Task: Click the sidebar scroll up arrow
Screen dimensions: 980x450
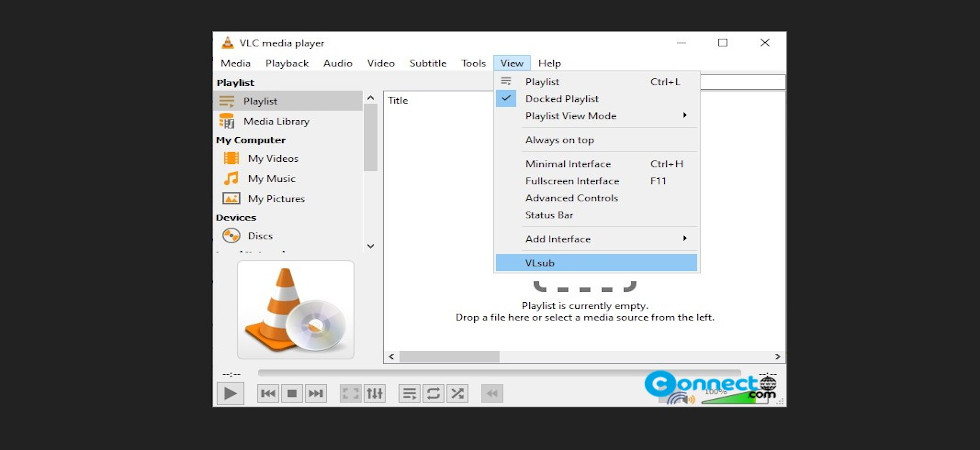Action: (371, 98)
